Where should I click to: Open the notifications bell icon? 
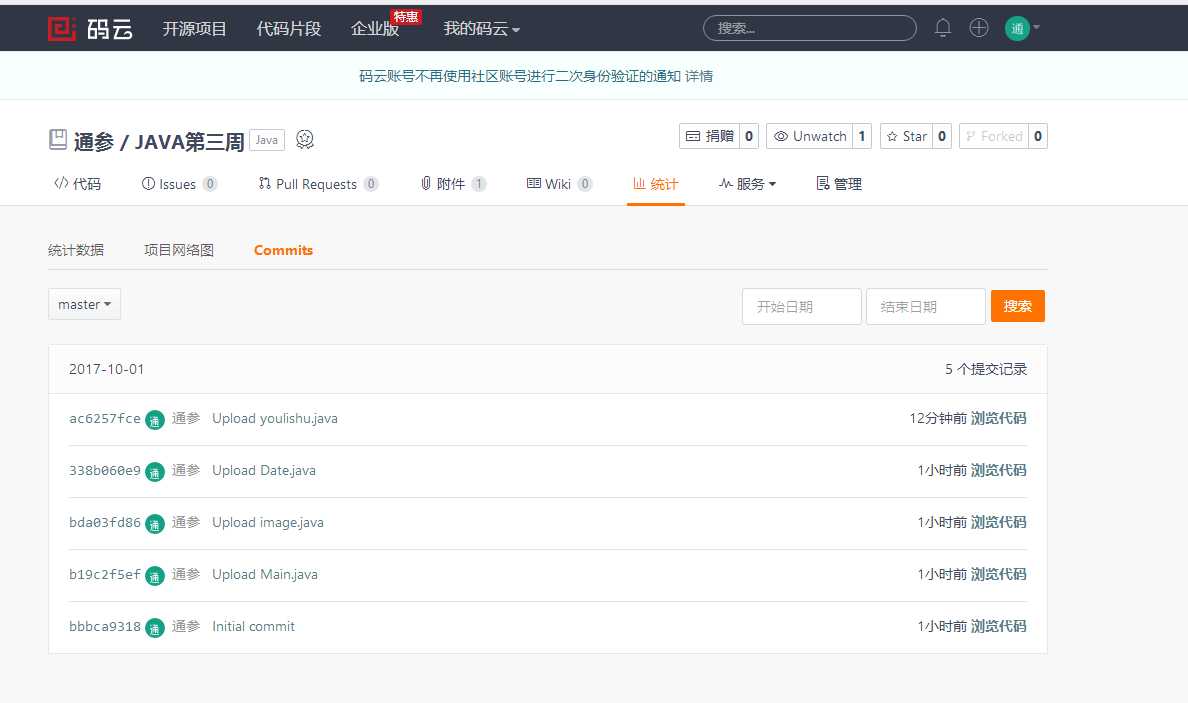coord(942,28)
